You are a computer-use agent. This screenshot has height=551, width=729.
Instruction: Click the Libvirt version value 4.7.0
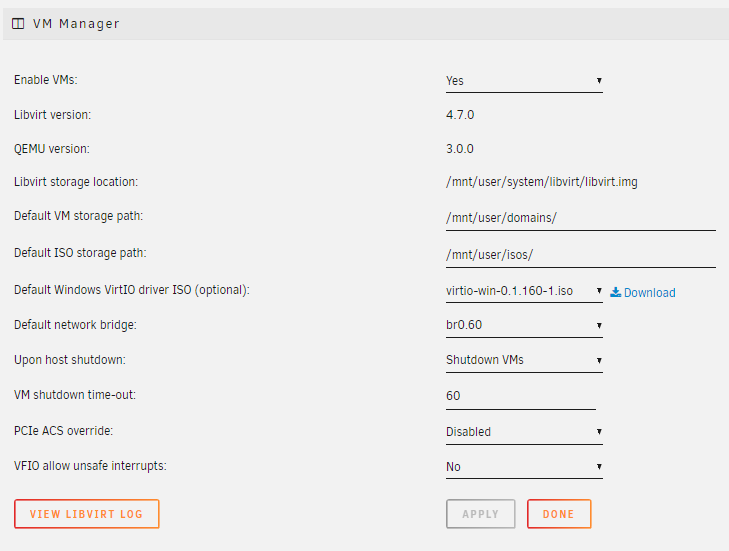click(460, 115)
